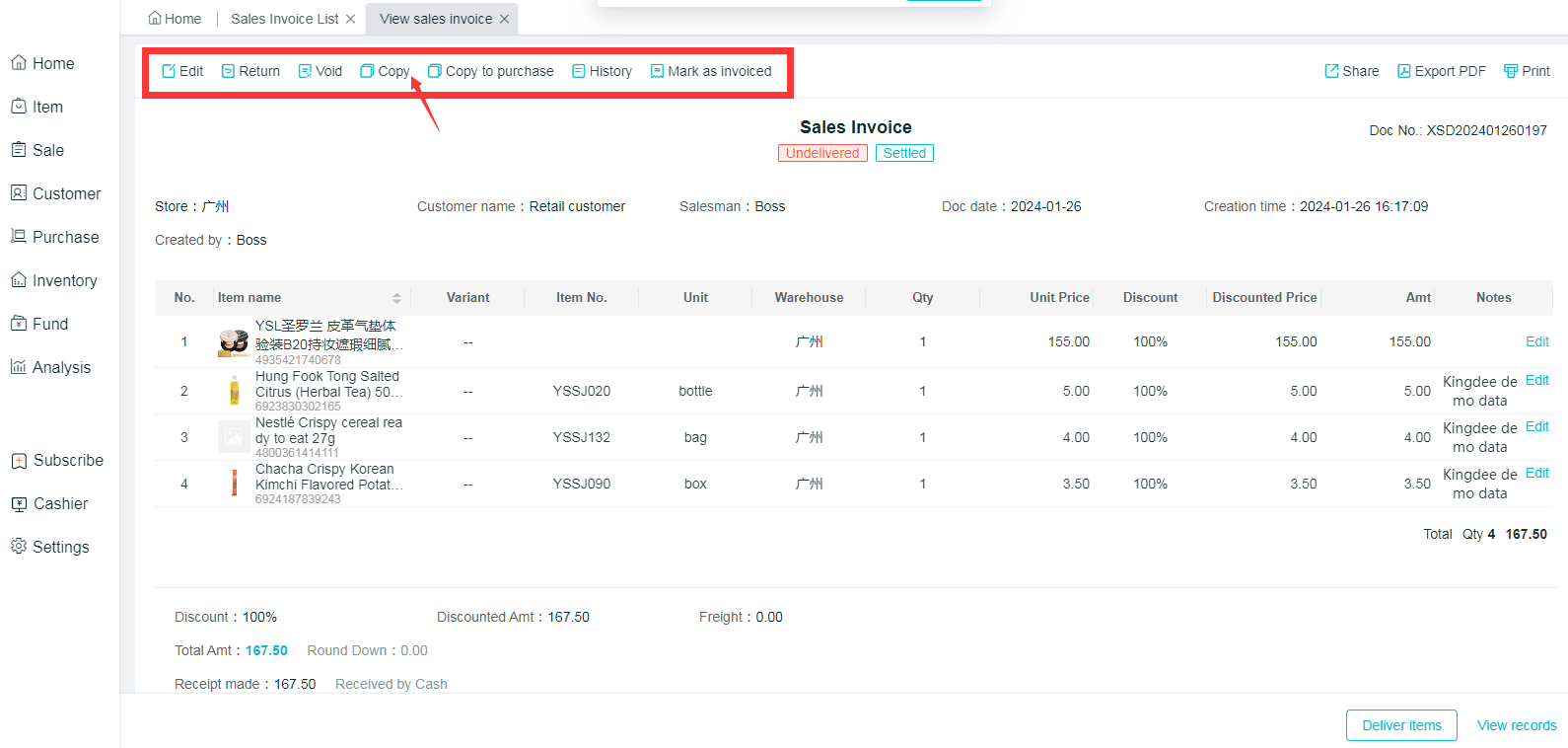Click the Edit invoice toolbar icon

(x=169, y=71)
